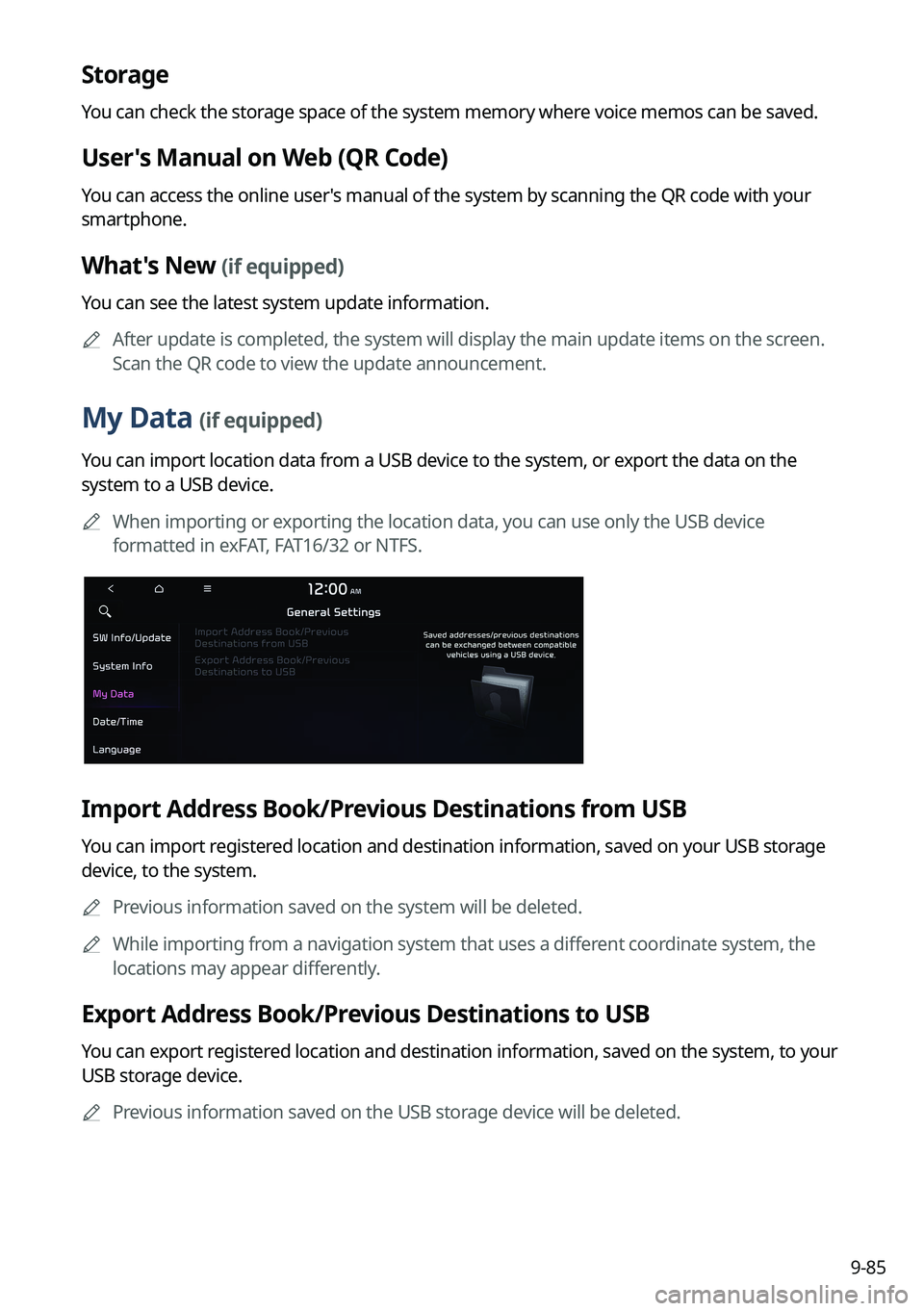Click note icon beside 'While importing from a navigation'
Screen dimensions: 924x1311
pyautogui.click(x=91, y=944)
